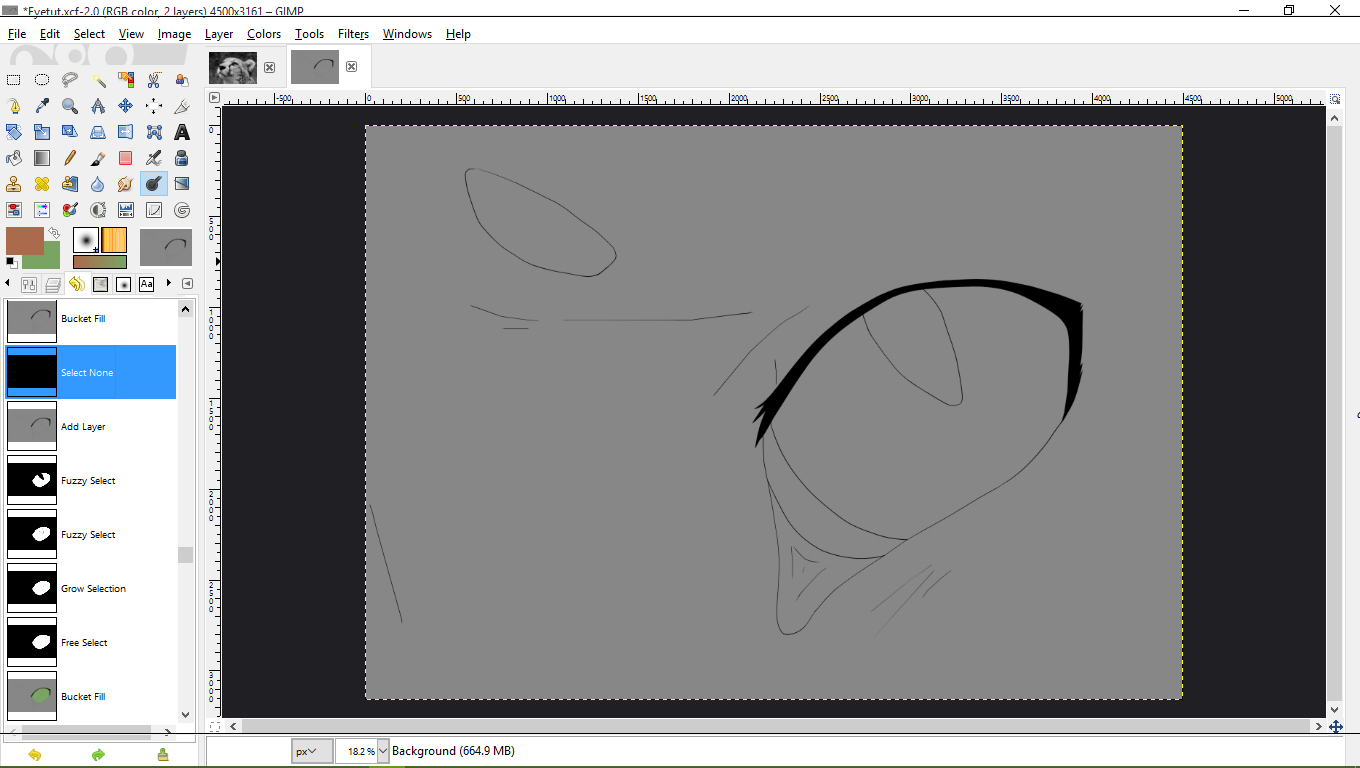Select the Blend gradient tool
The width and height of the screenshot is (1360, 768).
(42, 158)
